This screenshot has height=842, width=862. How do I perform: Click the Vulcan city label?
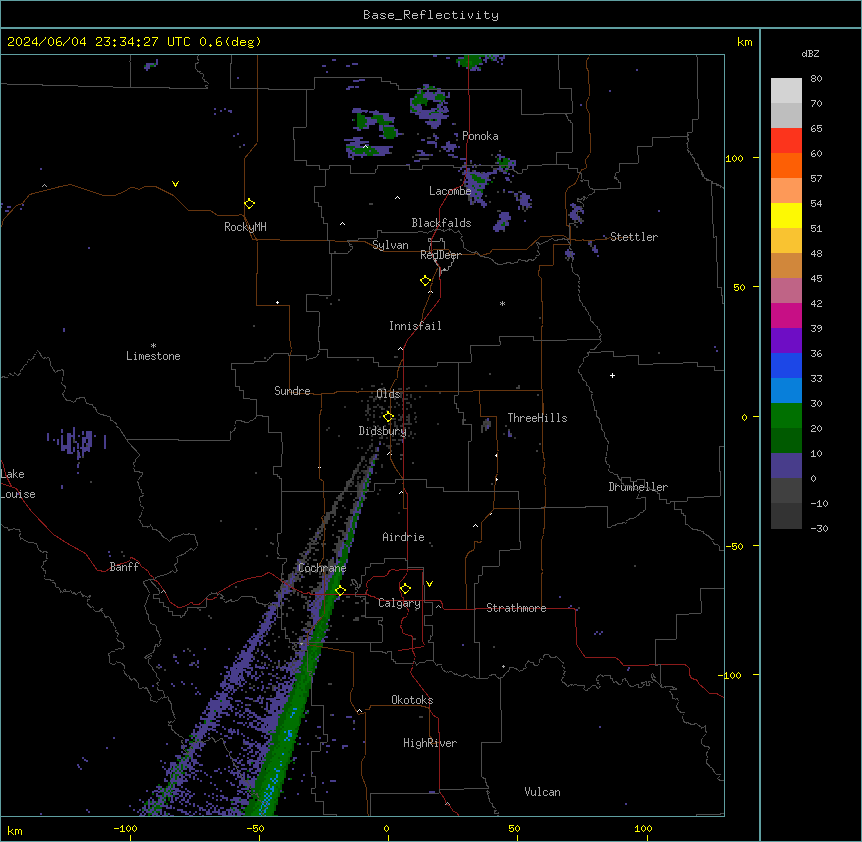click(x=542, y=792)
